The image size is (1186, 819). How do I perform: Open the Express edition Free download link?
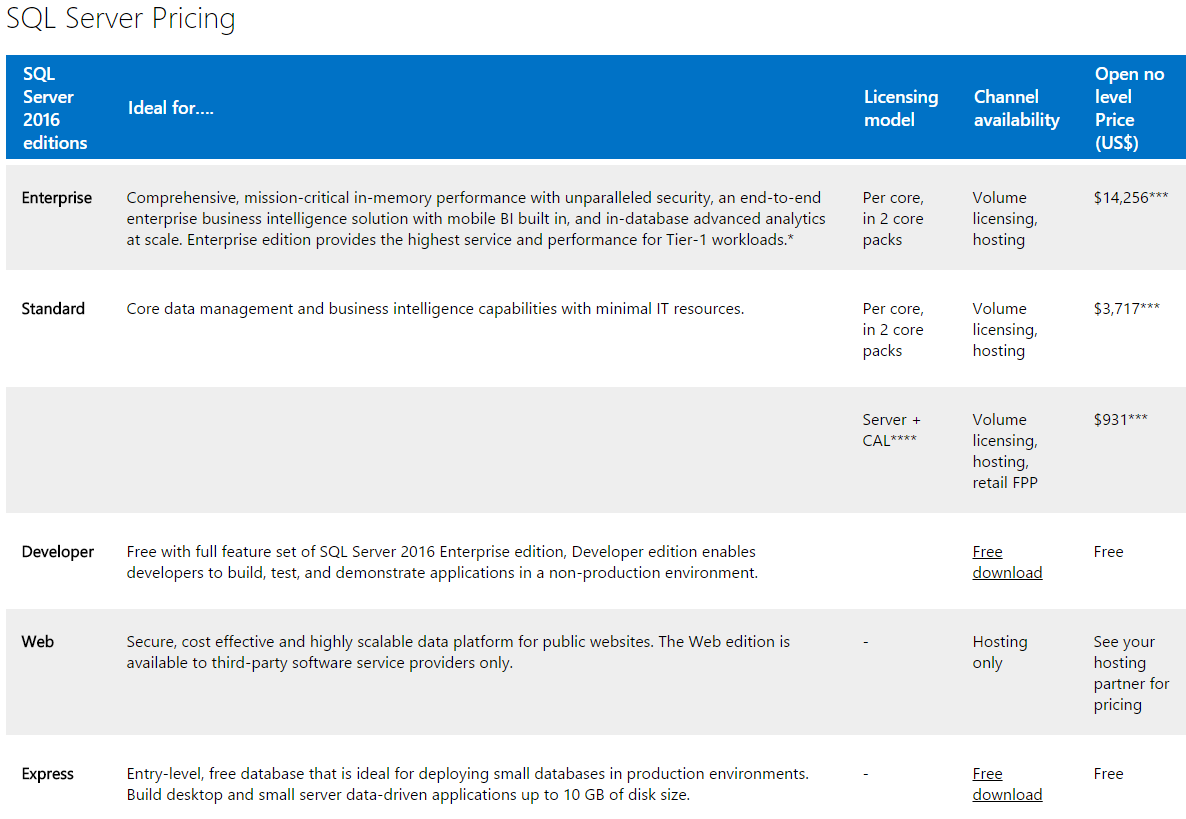click(1007, 784)
